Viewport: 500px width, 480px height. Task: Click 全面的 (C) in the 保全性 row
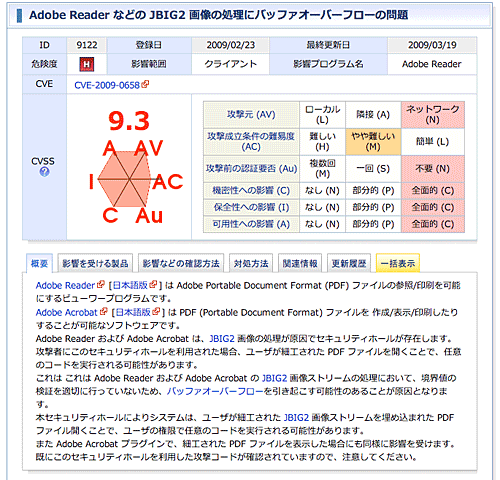(x=433, y=207)
